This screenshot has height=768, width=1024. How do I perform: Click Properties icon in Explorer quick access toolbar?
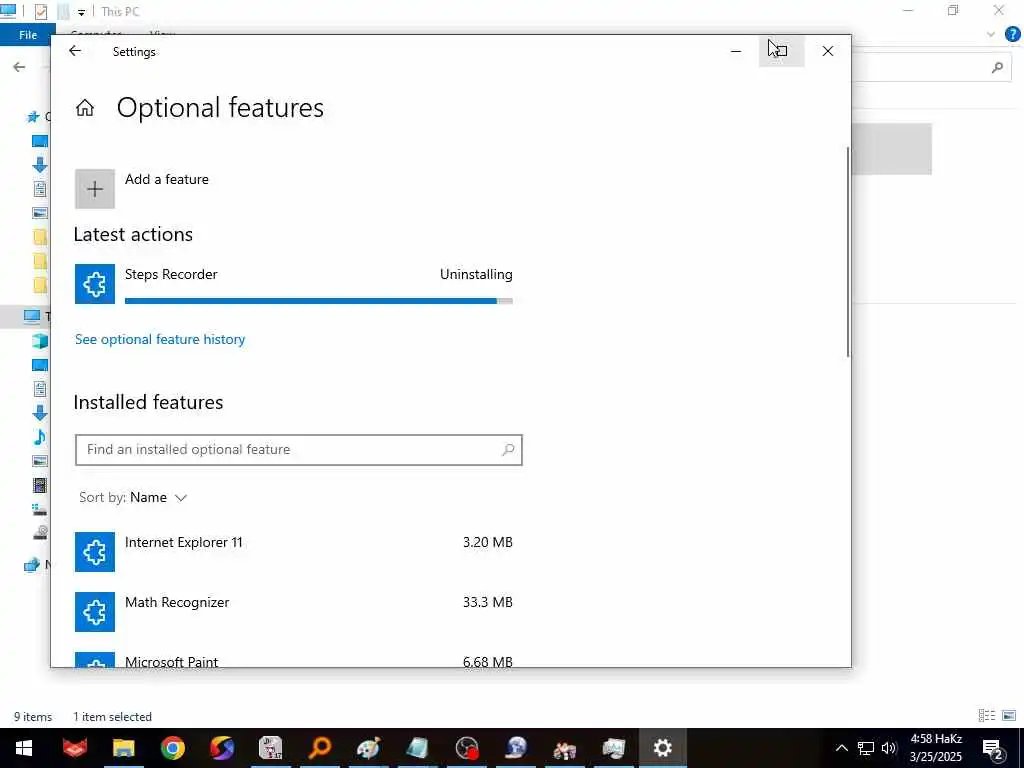tap(40, 11)
